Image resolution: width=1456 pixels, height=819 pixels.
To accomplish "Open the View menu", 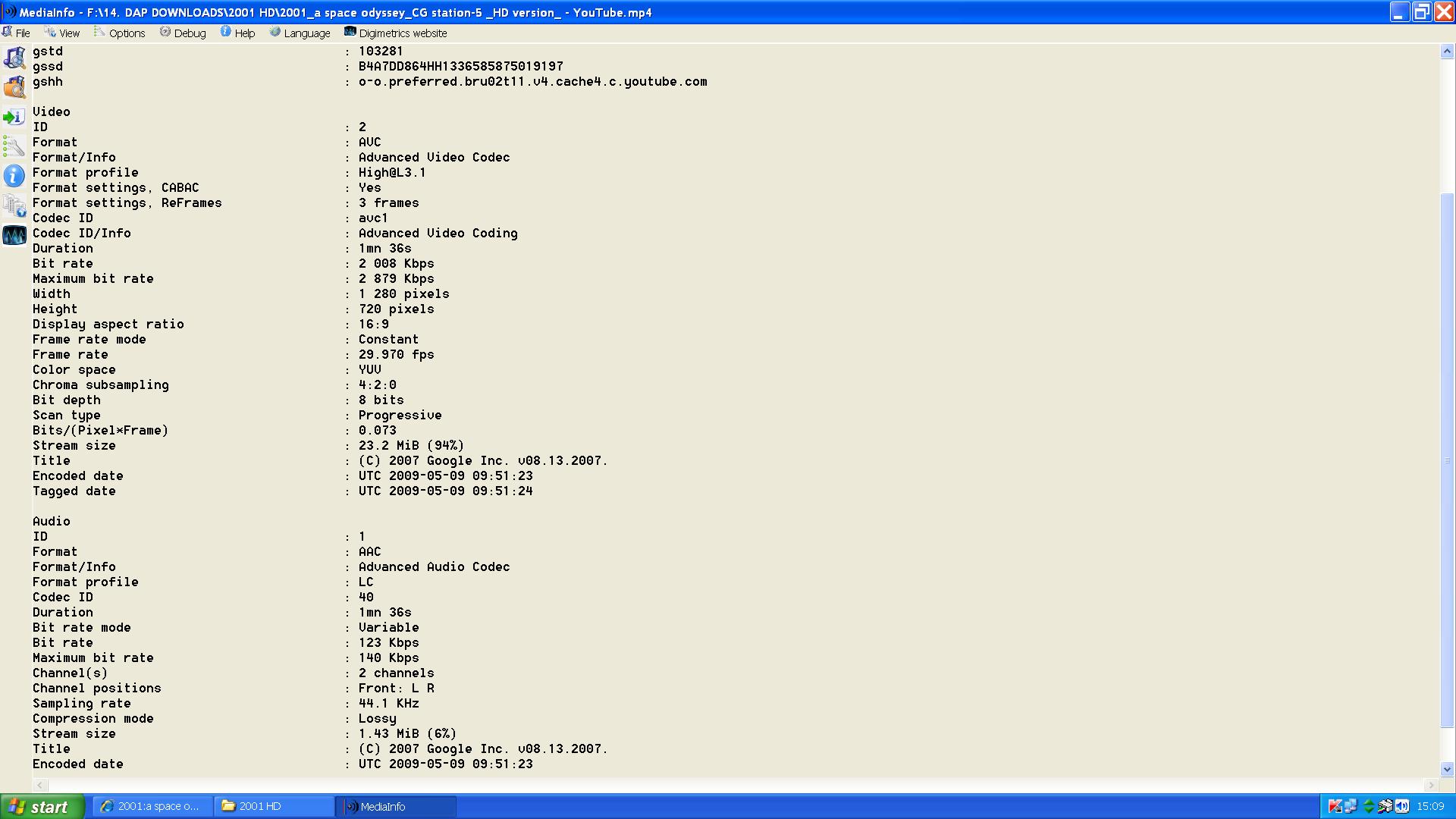I will tap(62, 33).
